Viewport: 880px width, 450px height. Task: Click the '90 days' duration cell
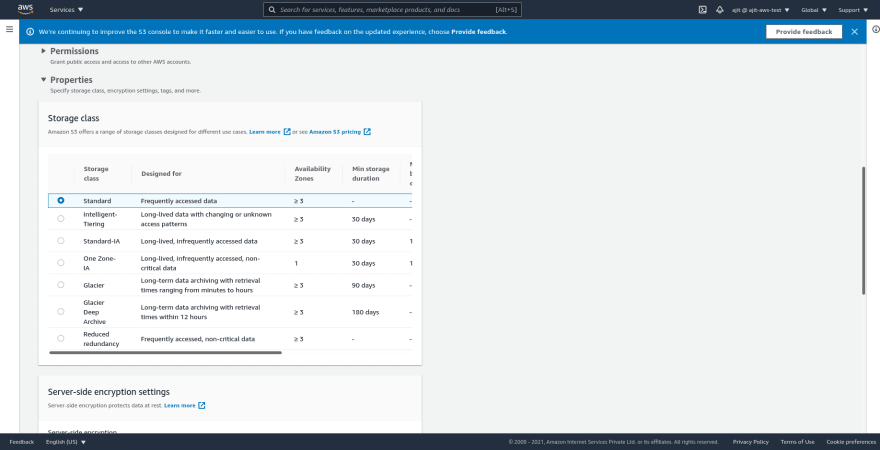pyautogui.click(x=364, y=285)
